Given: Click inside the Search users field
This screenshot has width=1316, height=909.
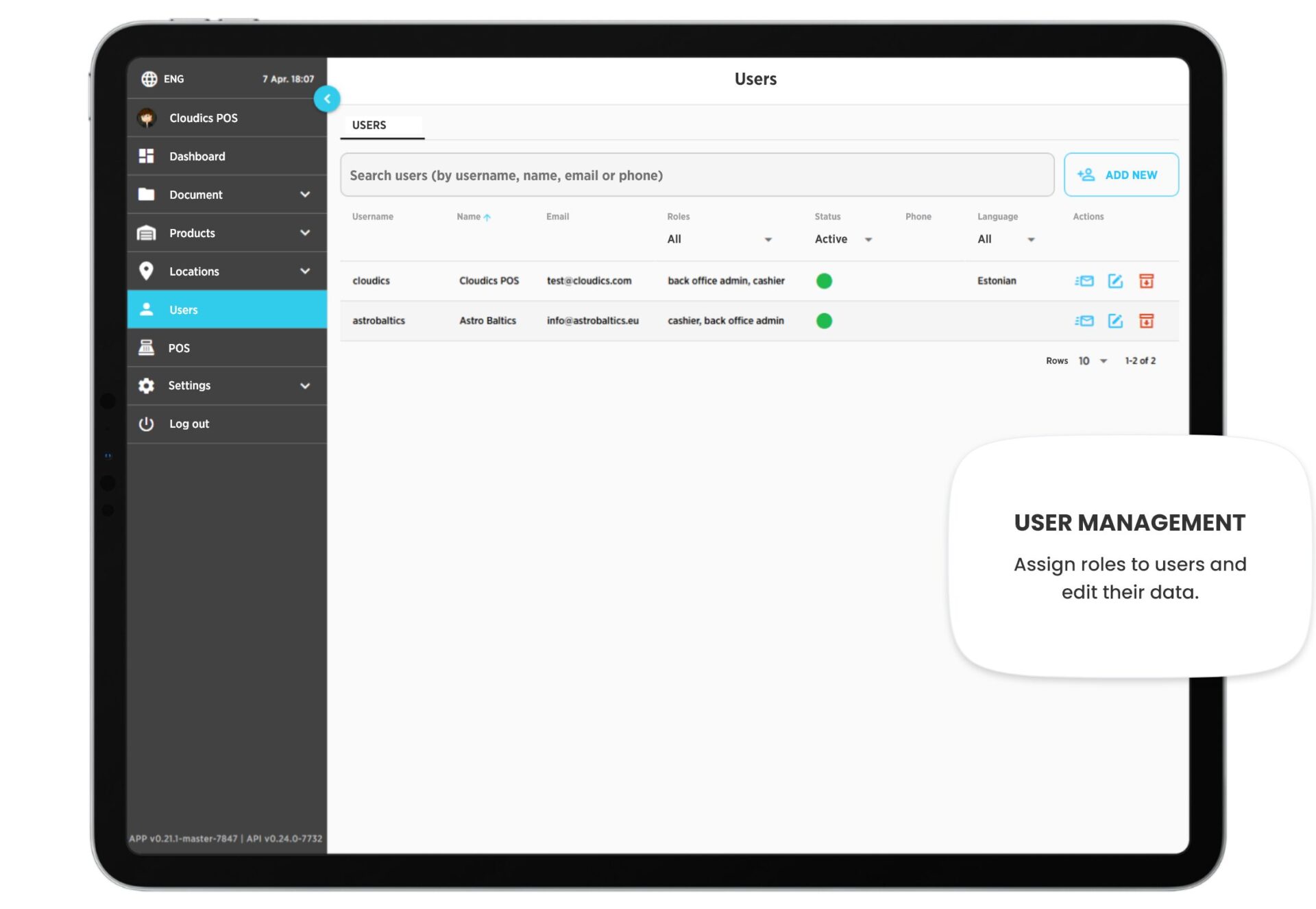Looking at the screenshot, I should pos(697,175).
